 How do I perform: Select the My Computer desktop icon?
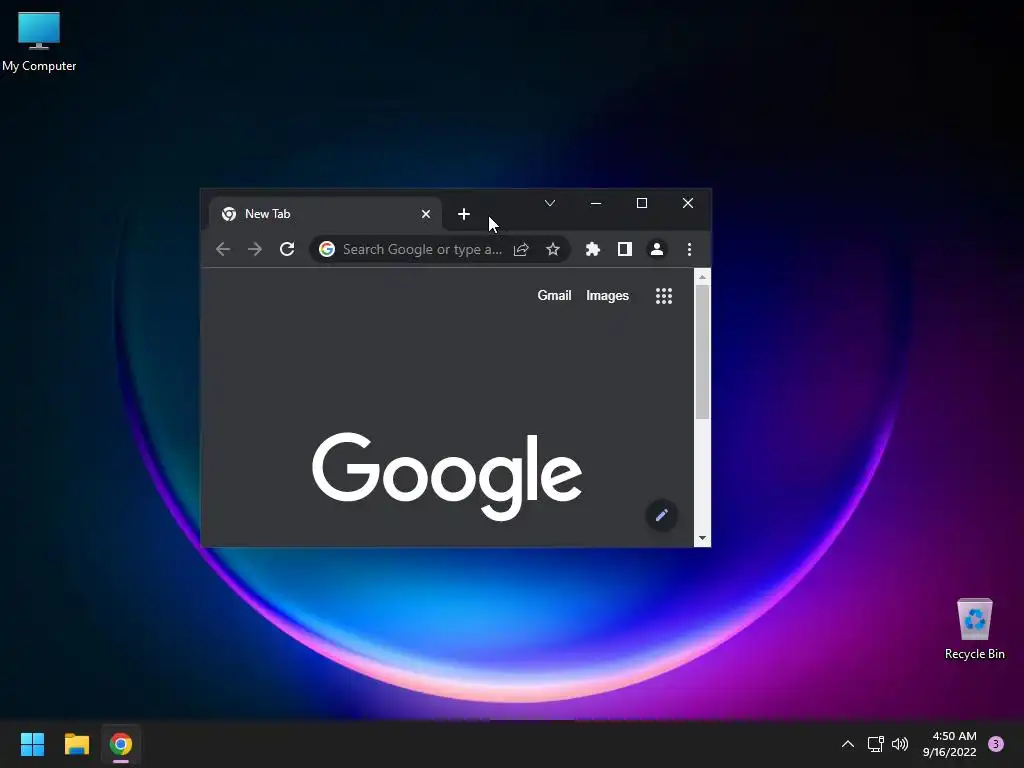tap(39, 41)
